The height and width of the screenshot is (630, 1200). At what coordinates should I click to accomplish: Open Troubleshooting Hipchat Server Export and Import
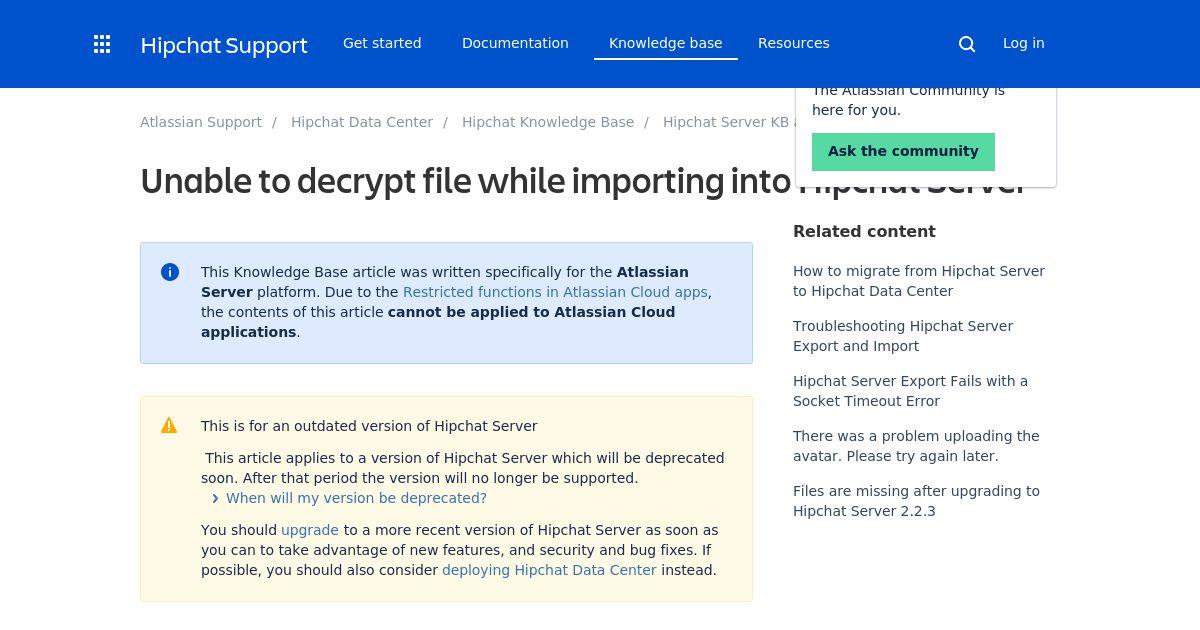coord(903,336)
